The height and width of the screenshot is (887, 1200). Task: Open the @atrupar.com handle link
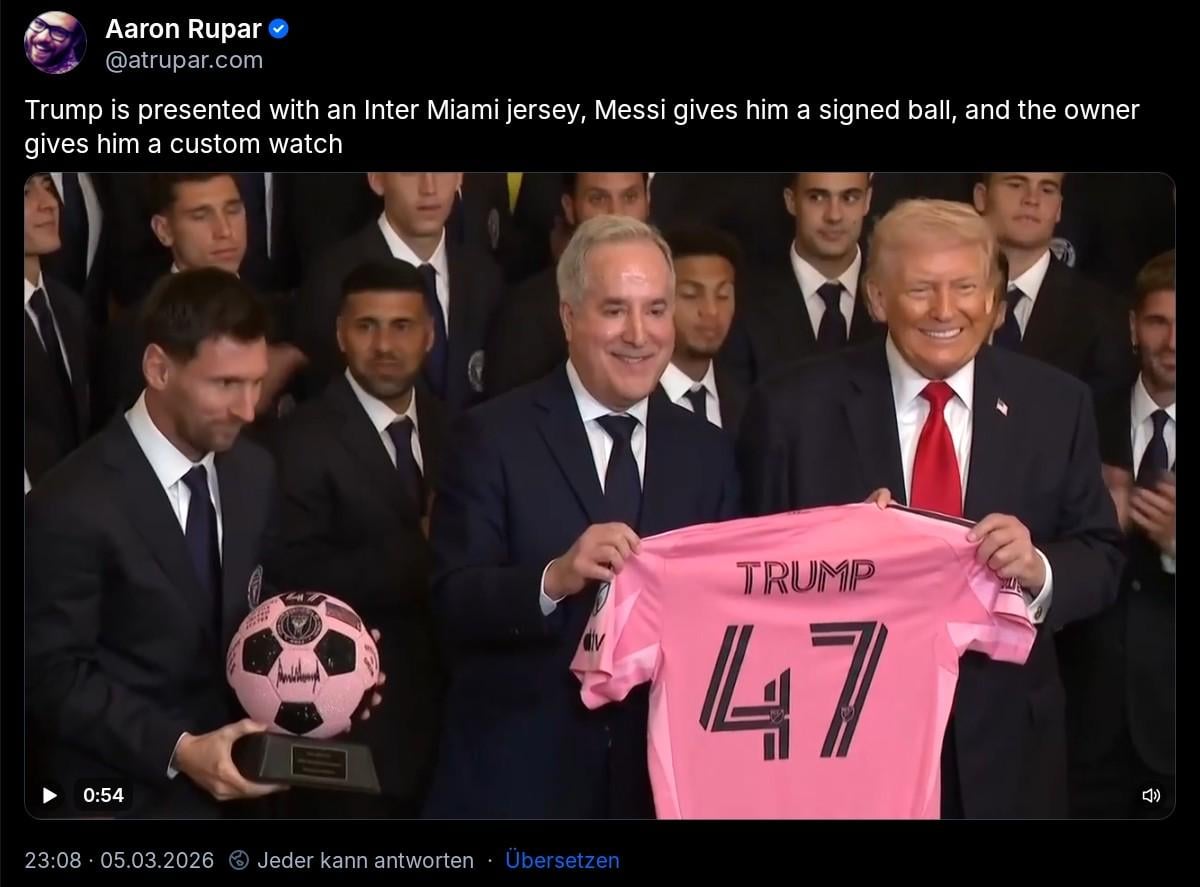[184, 60]
